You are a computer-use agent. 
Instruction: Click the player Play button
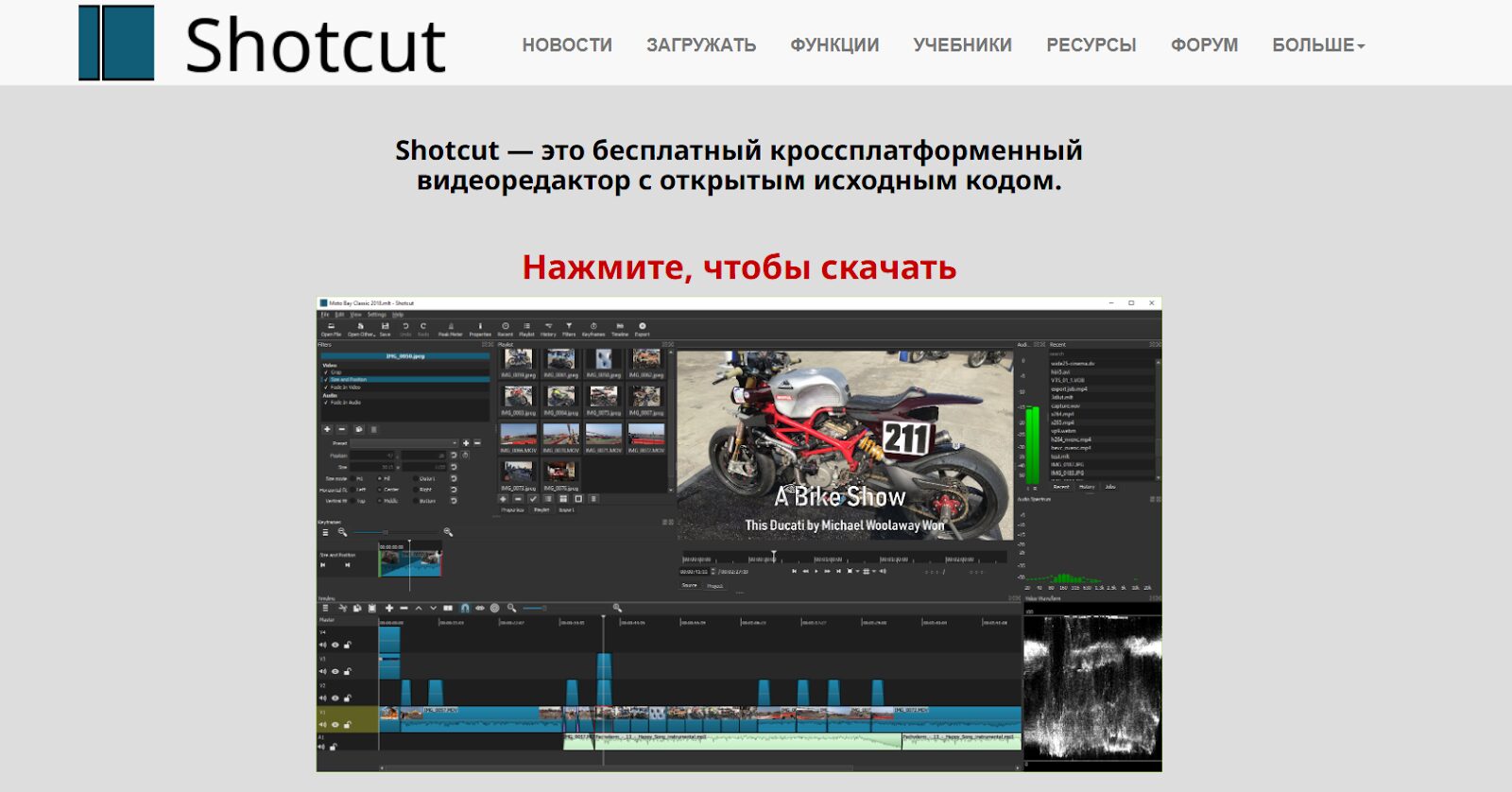(816, 571)
